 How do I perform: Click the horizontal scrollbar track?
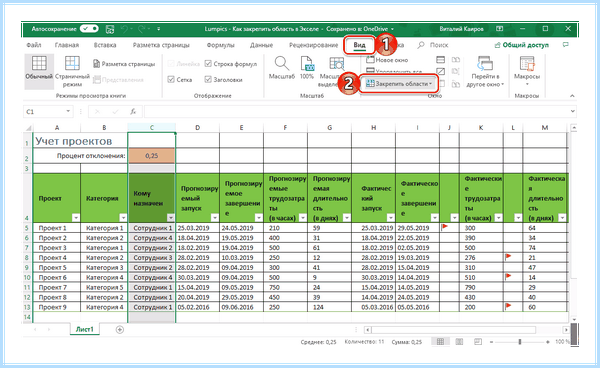[x=453, y=329]
